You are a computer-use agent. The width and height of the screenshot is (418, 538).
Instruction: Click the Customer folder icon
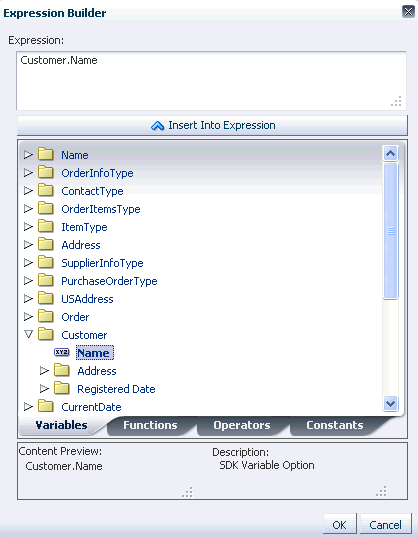point(46,334)
